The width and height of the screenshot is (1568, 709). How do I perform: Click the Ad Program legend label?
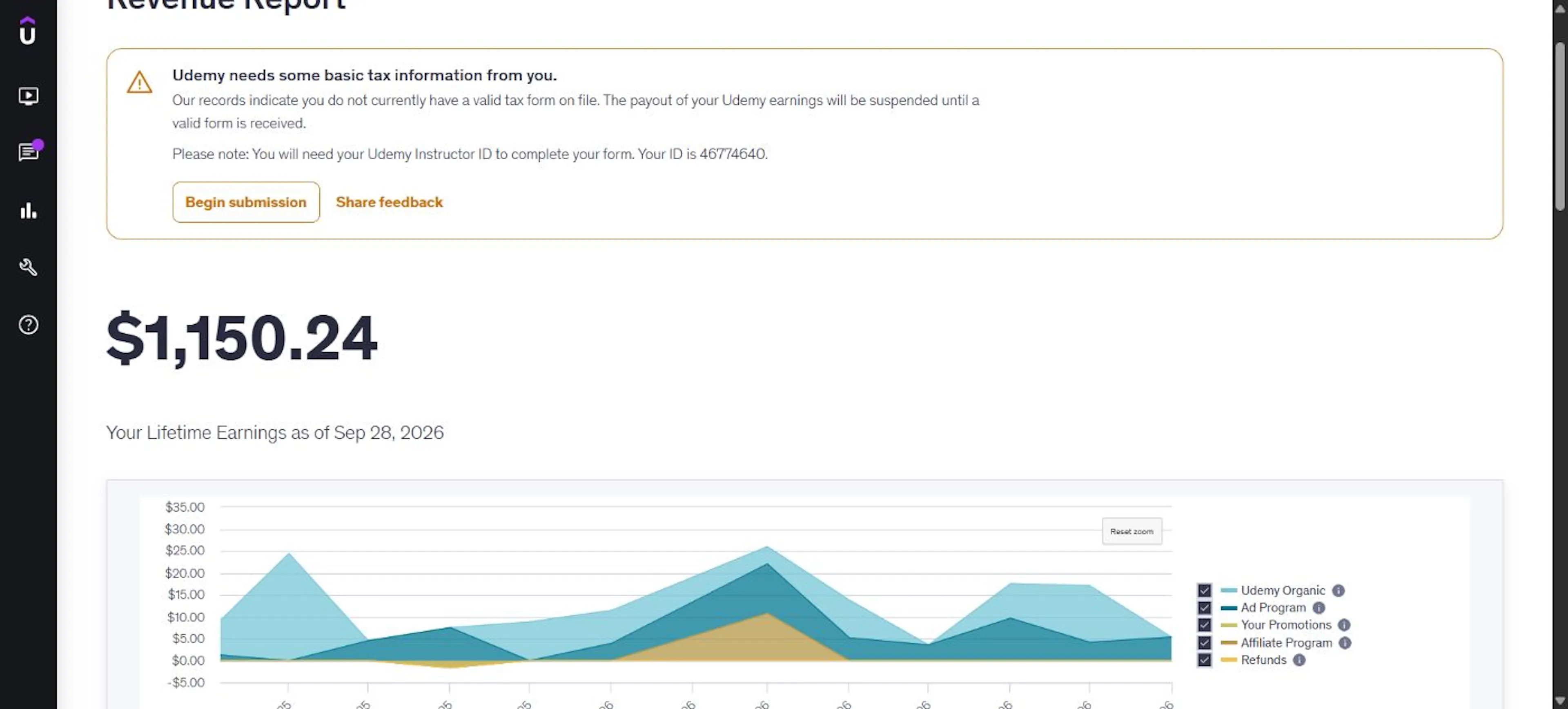(x=1273, y=607)
